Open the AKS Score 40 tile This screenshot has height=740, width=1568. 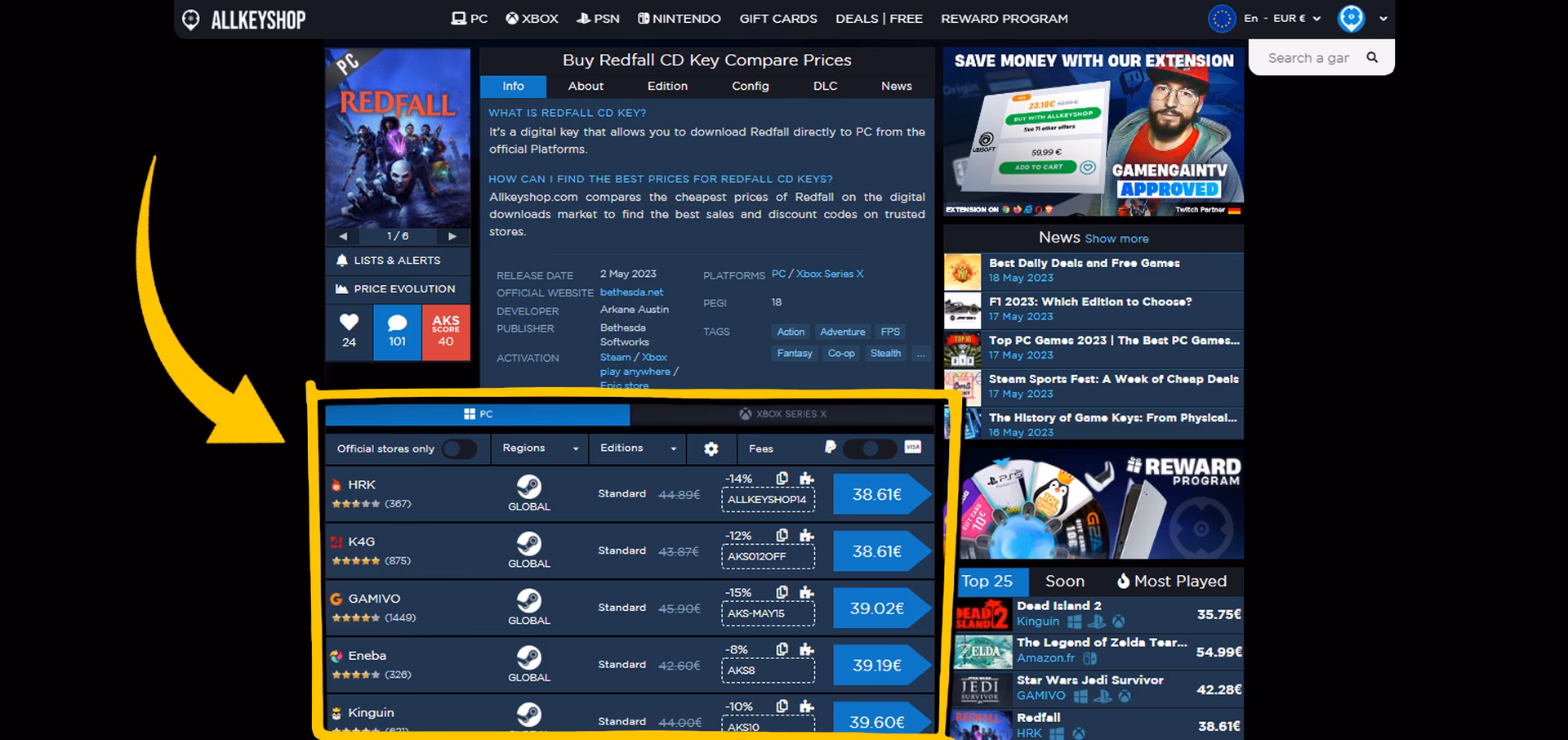click(446, 332)
